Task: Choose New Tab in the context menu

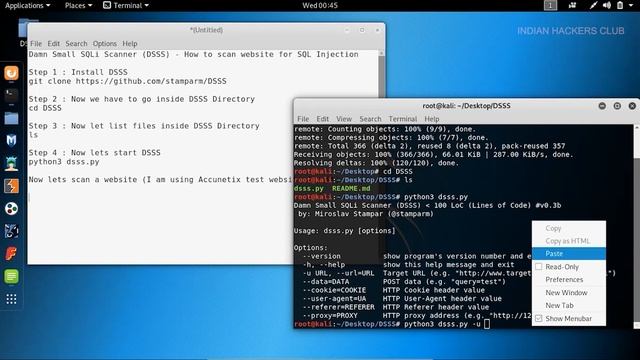Action: pos(569,305)
